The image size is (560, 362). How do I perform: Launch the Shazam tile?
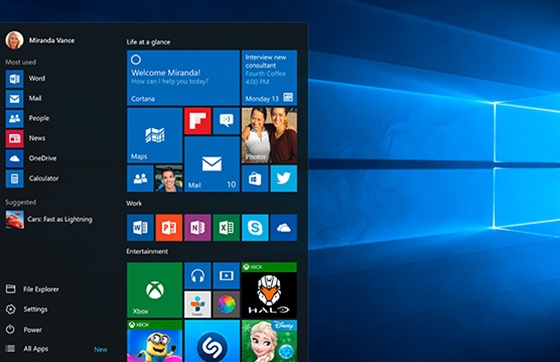[212, 341]
